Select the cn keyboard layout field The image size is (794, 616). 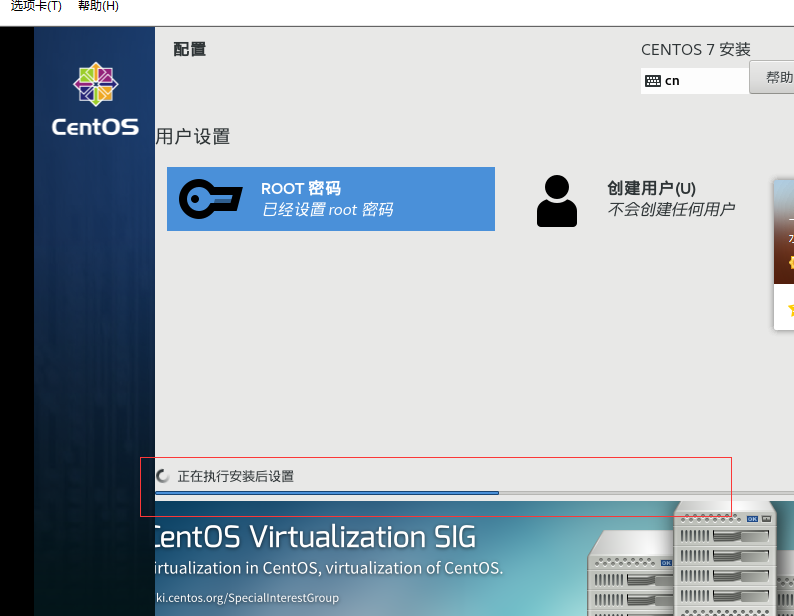tap(695, 81)
